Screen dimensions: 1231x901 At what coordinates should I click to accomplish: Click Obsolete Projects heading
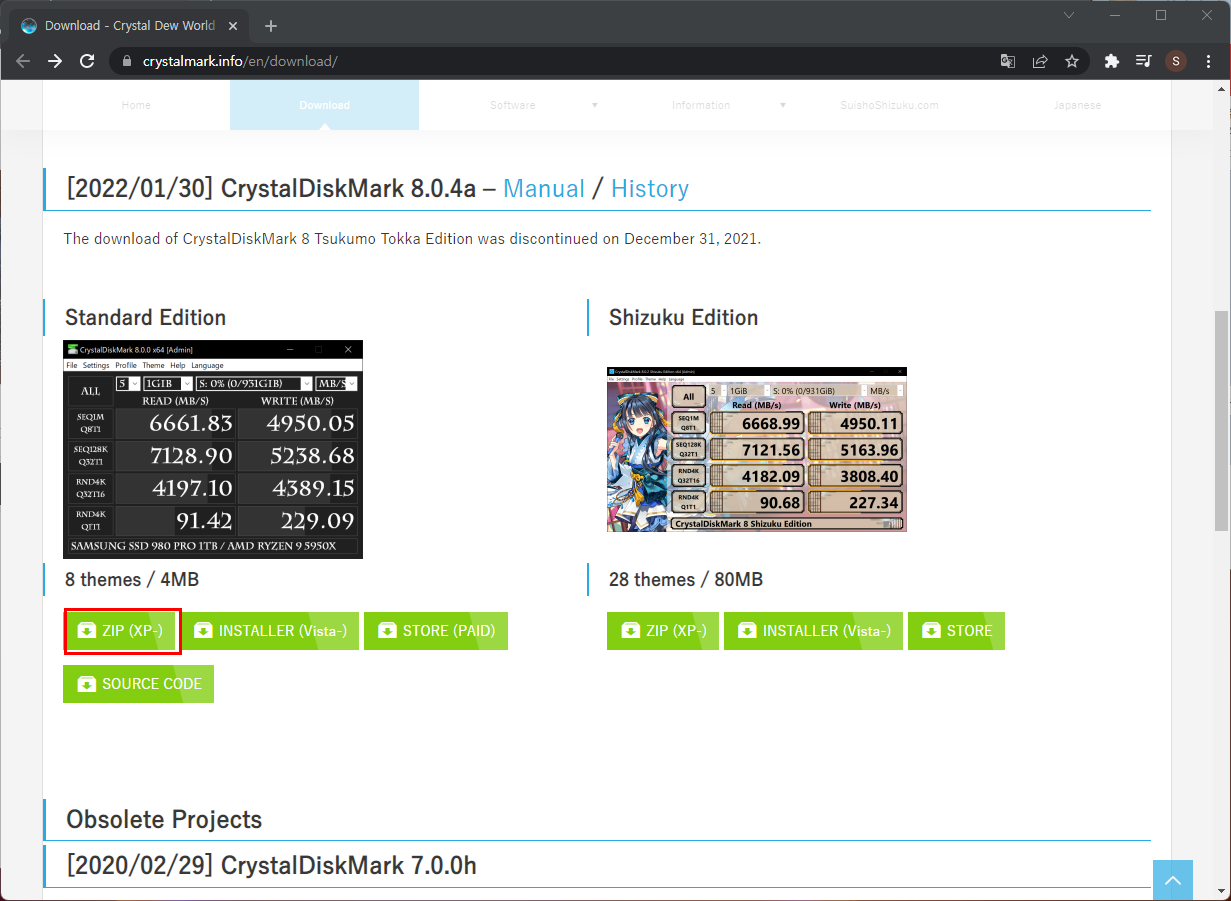pyautogui.click(x=164, y=819)
